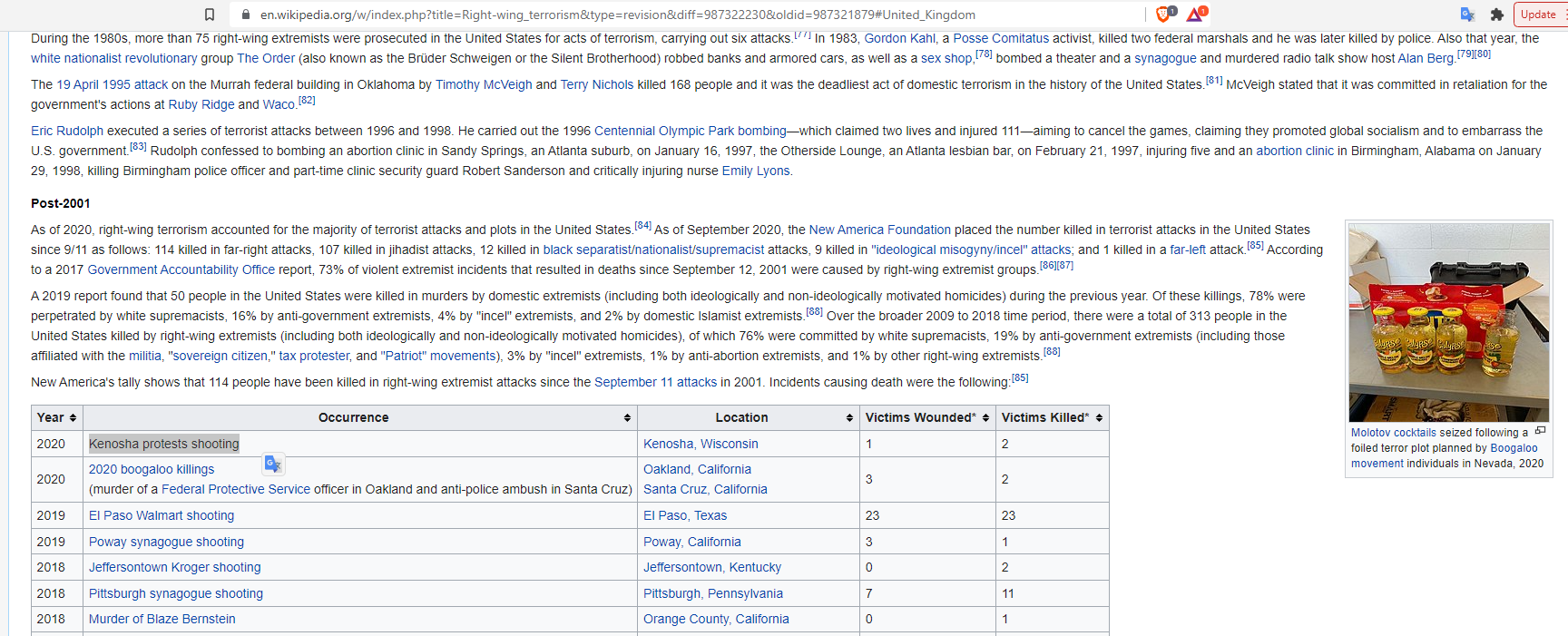
Task: Go to Jeffersontown, Kentucky link
Action: tap(712, 567)
